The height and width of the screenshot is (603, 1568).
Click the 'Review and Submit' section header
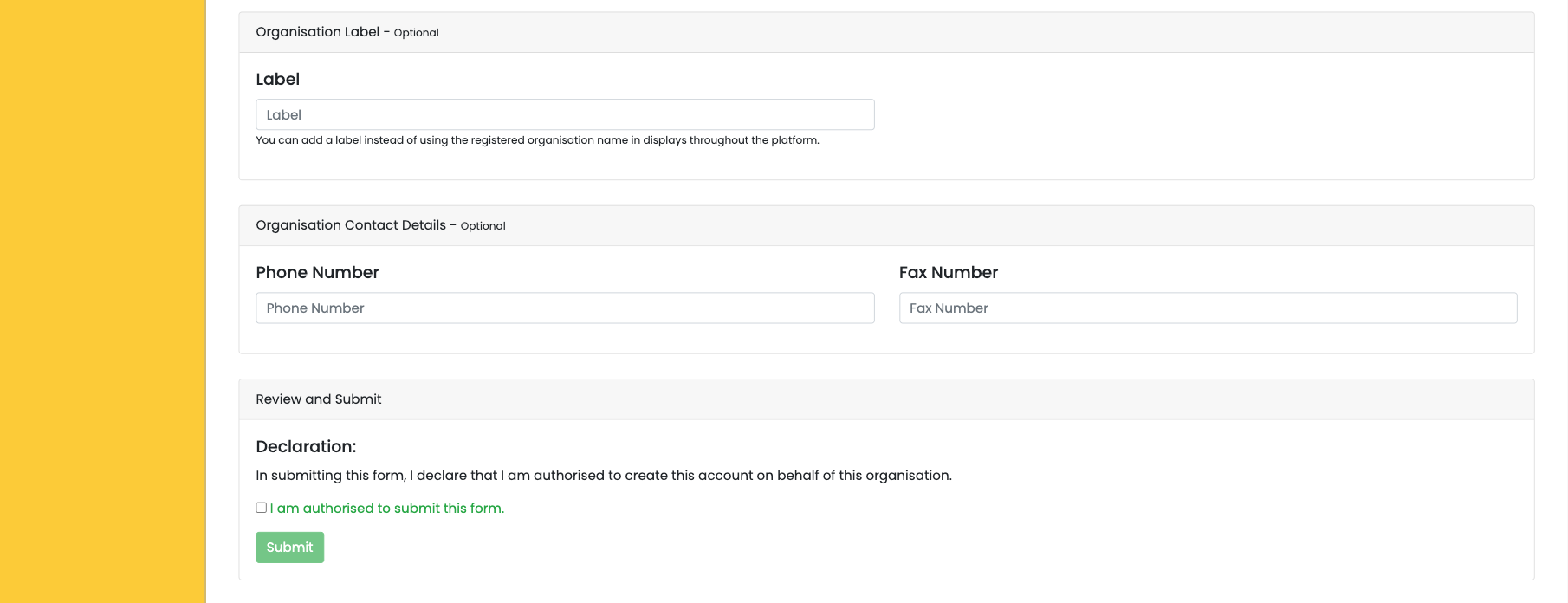886,399
